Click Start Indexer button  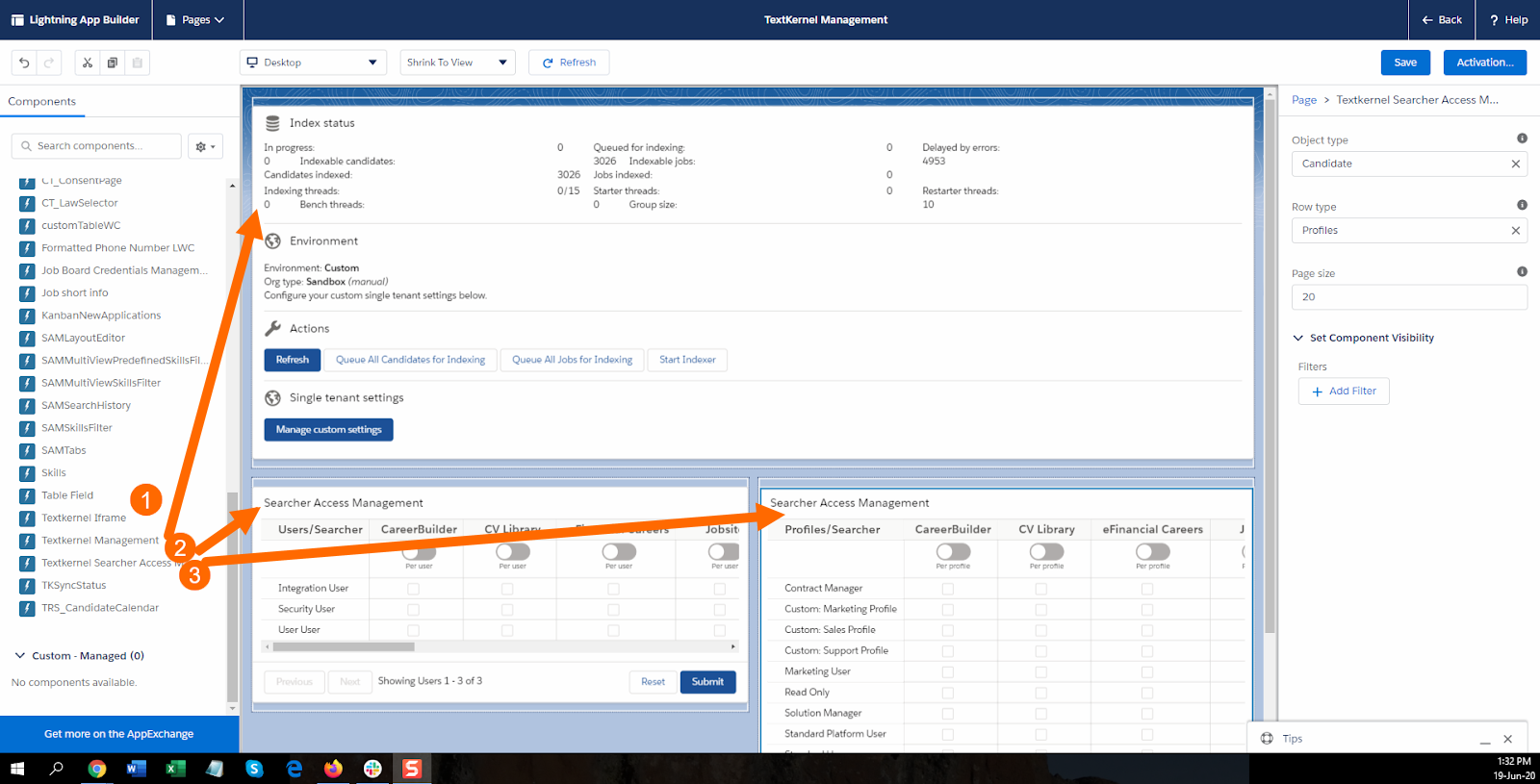[687, 360]
